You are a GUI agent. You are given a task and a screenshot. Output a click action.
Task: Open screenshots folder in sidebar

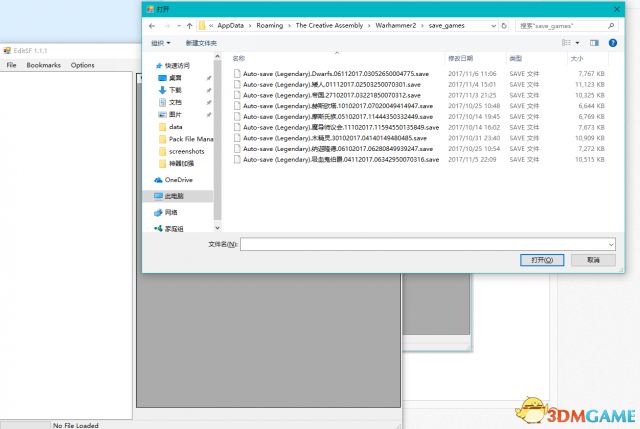tap(187, 151)
